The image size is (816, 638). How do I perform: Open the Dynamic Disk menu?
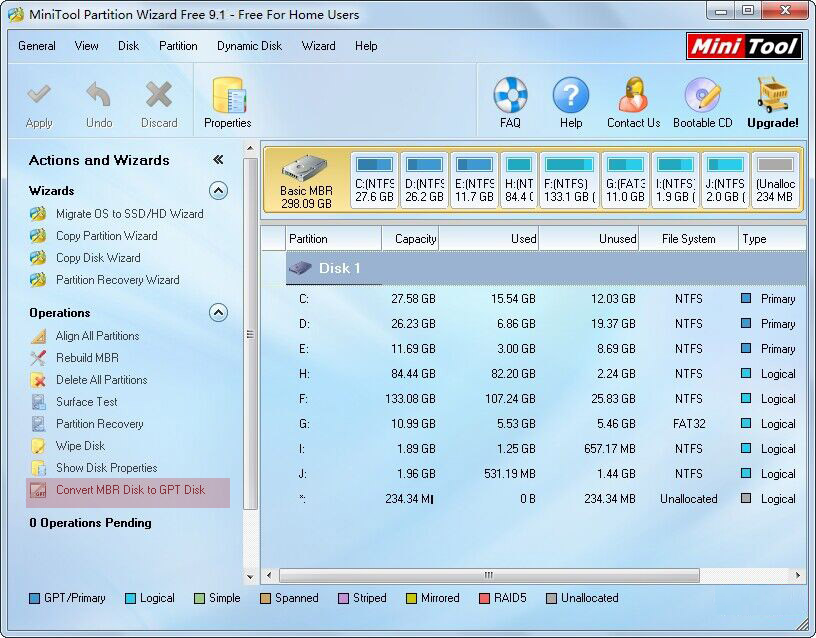click(x=249, y=46)
